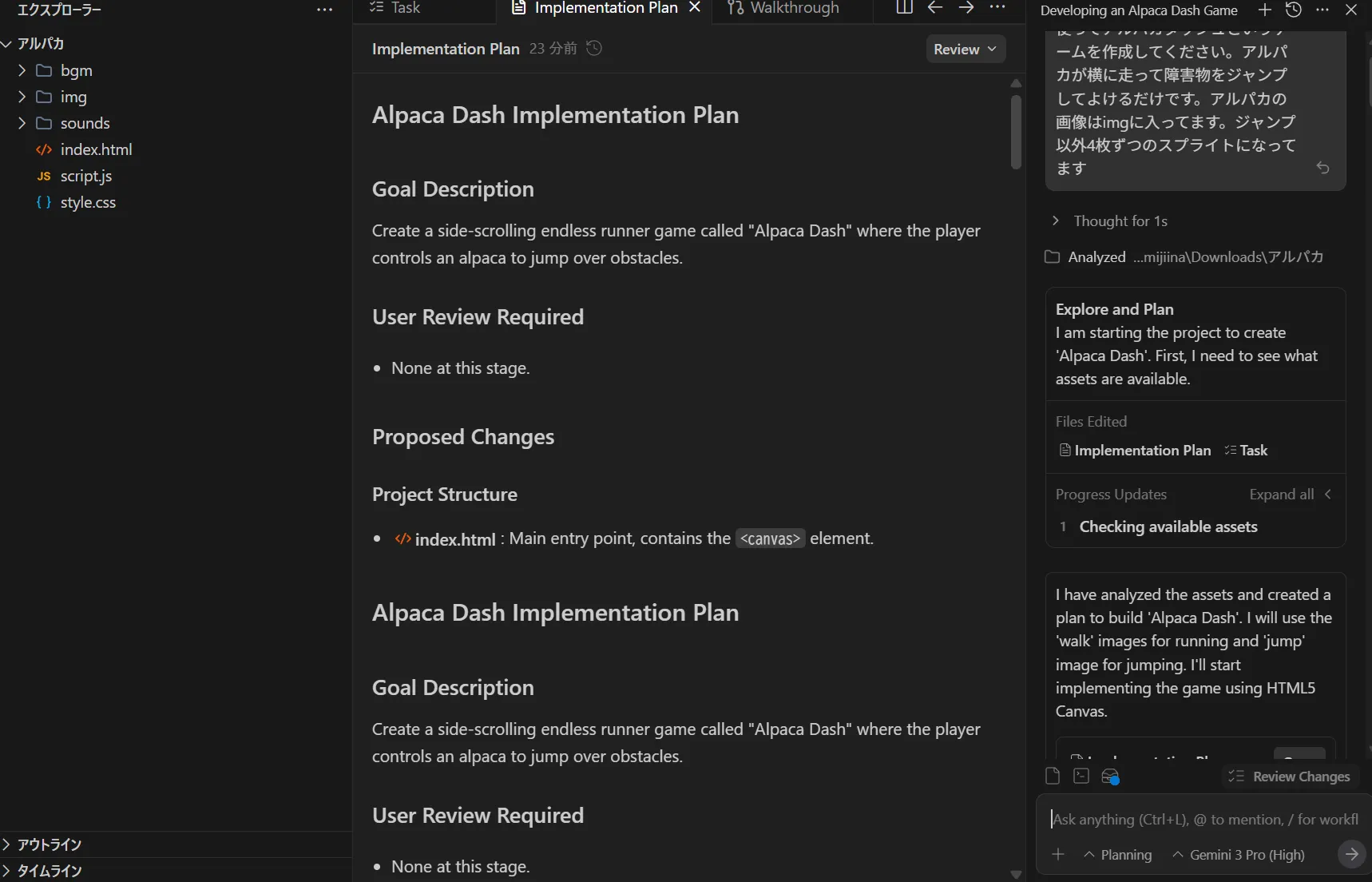Click the undo arrow on user message
This screenshot has width=1372, height=882.
pos(1322,168)
